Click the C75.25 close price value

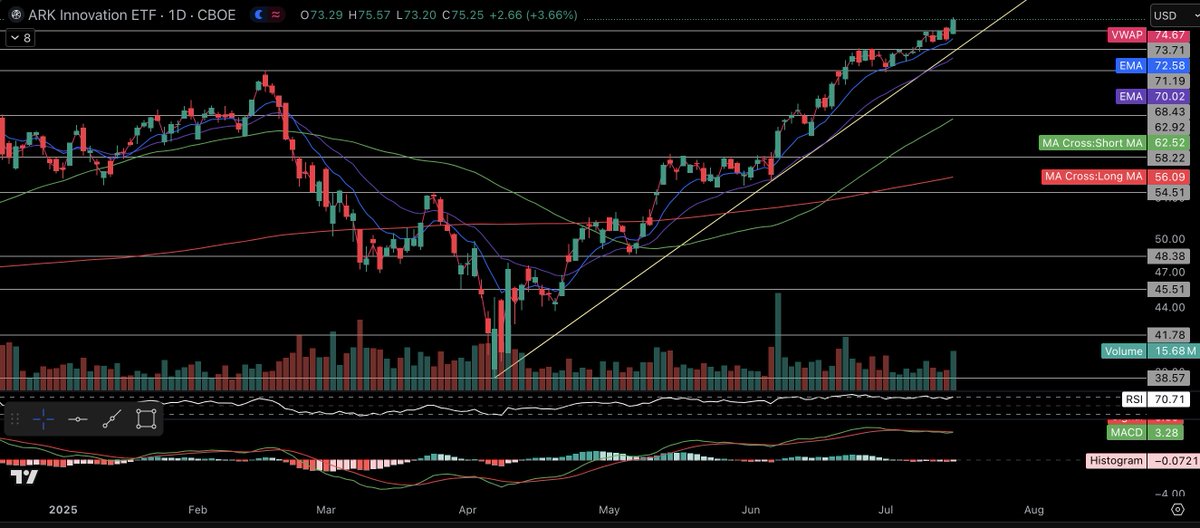(x=461, y=15)
